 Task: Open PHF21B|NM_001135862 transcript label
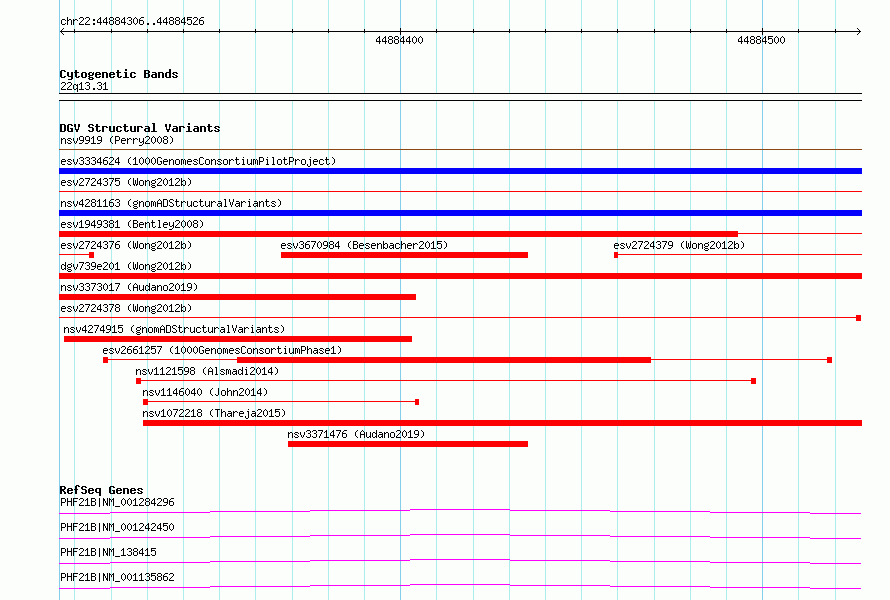point(117,577)
